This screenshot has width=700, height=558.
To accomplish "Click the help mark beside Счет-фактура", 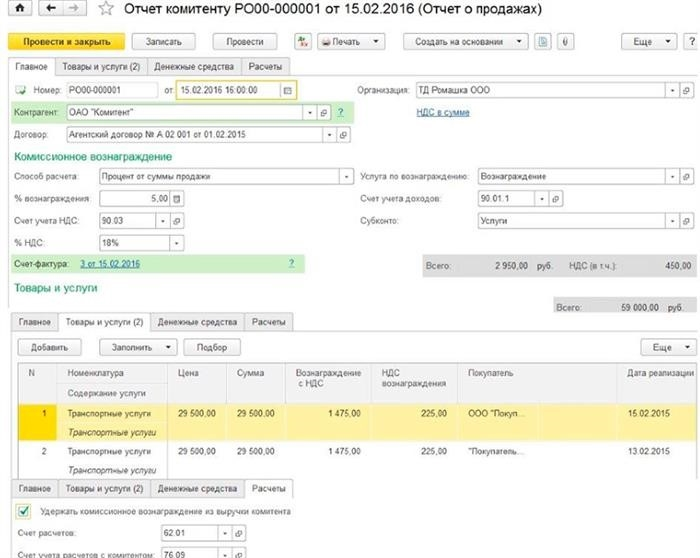I will [292, 263].
